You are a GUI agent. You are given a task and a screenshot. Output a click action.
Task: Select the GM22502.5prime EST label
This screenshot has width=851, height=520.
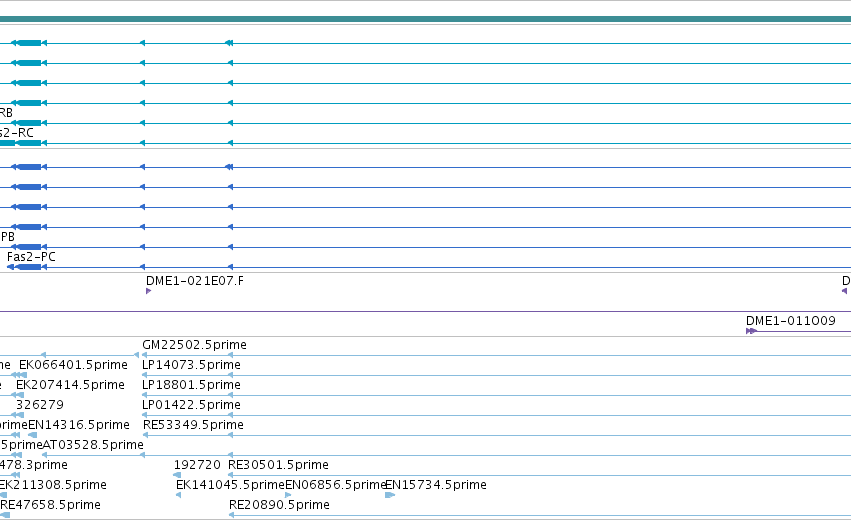coord(194,345)
